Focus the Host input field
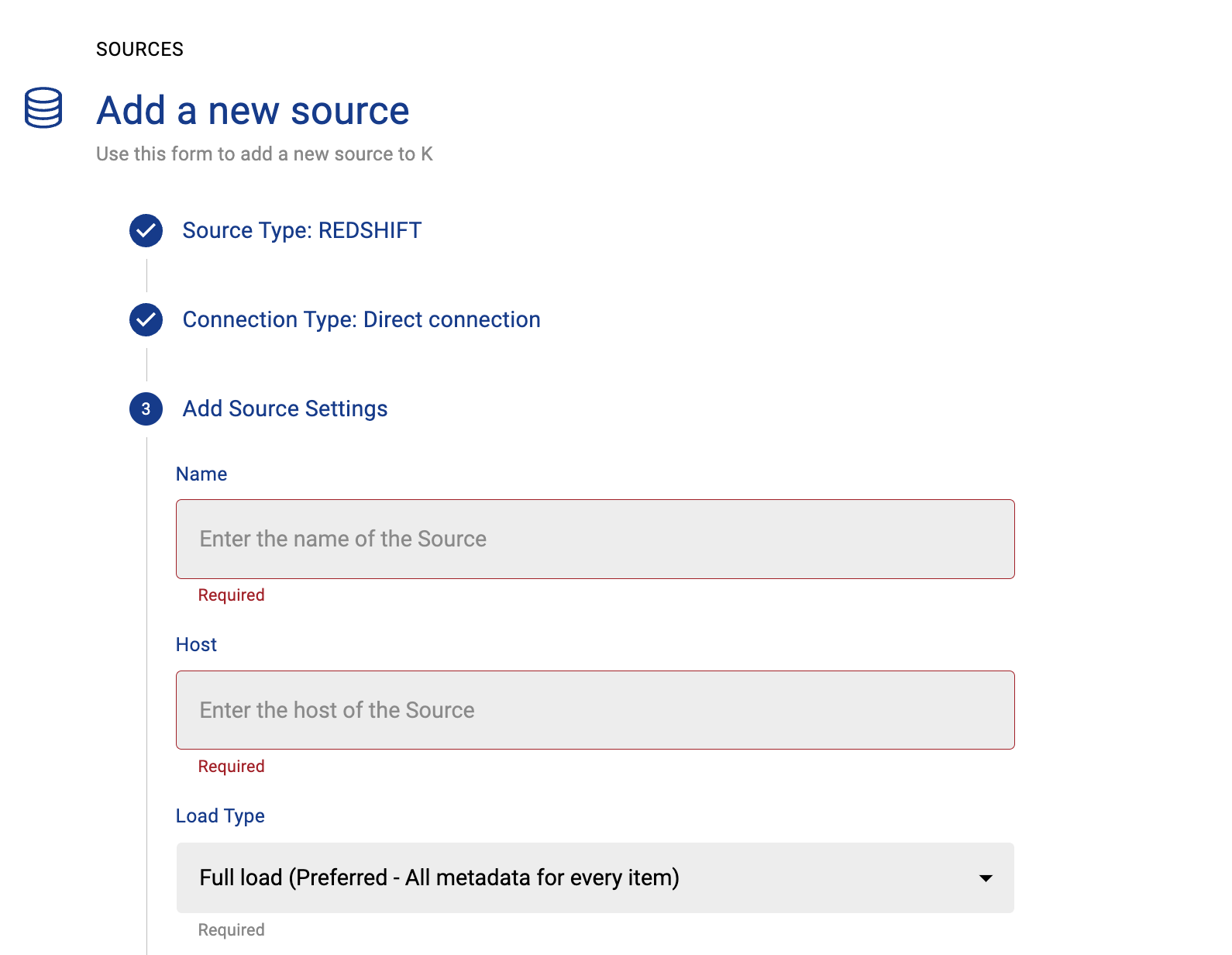This screenshot has width=1232, height=955. [x=594, y=710]
